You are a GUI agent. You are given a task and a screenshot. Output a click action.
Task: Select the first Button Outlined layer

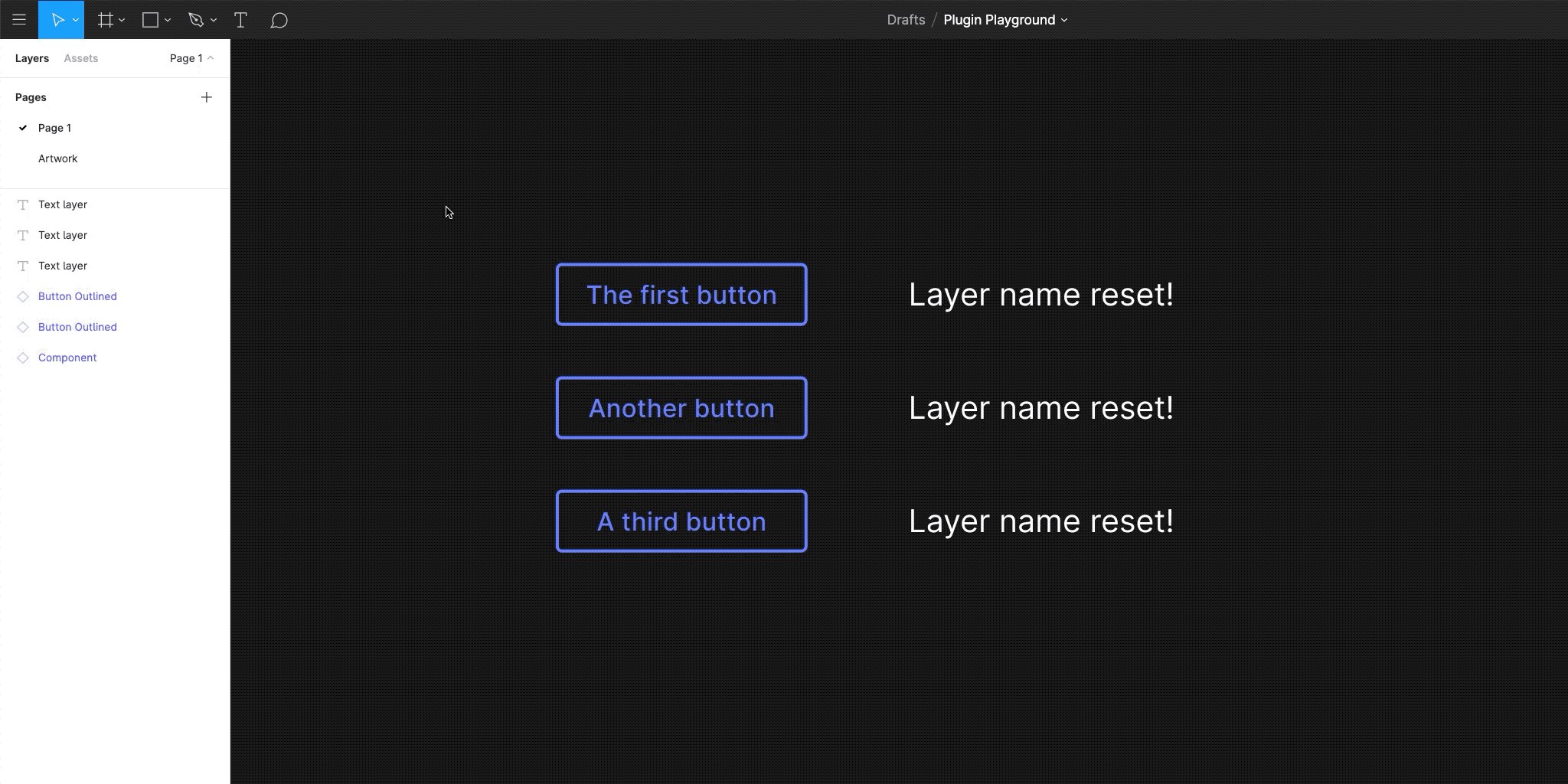click(115, 296)
